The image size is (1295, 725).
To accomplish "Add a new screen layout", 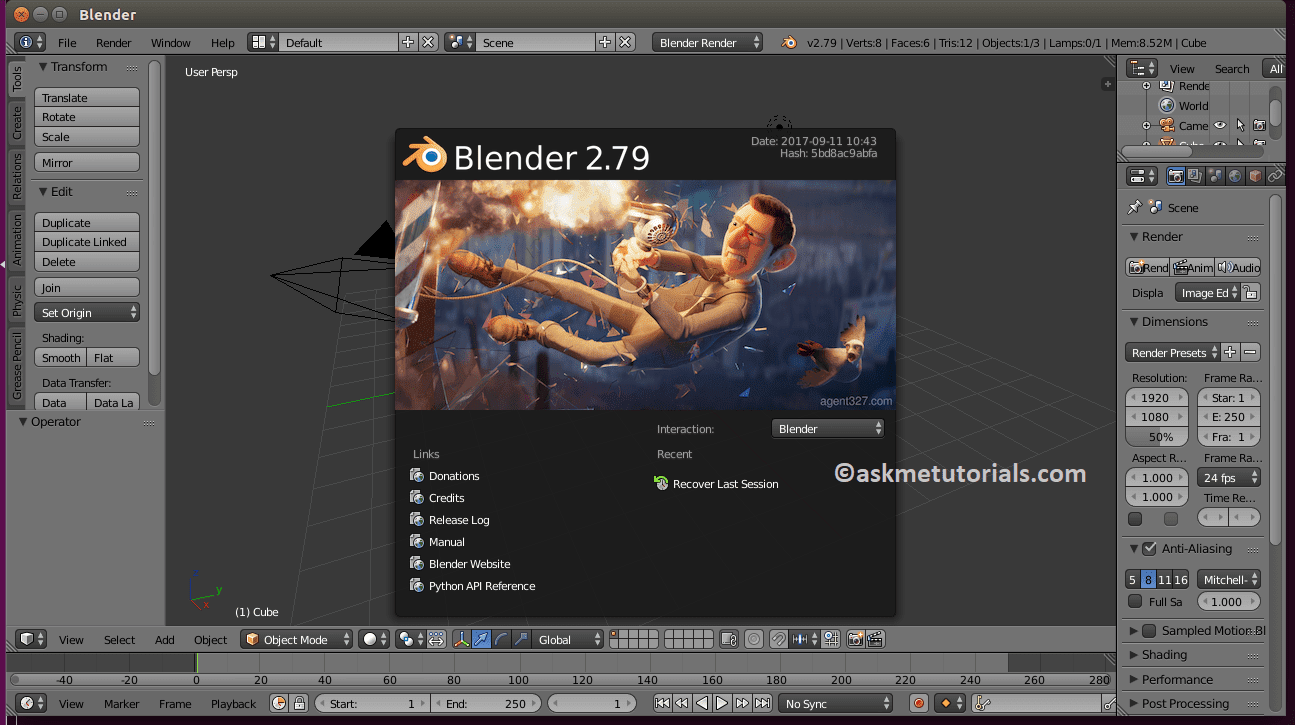I will (407, 42).
